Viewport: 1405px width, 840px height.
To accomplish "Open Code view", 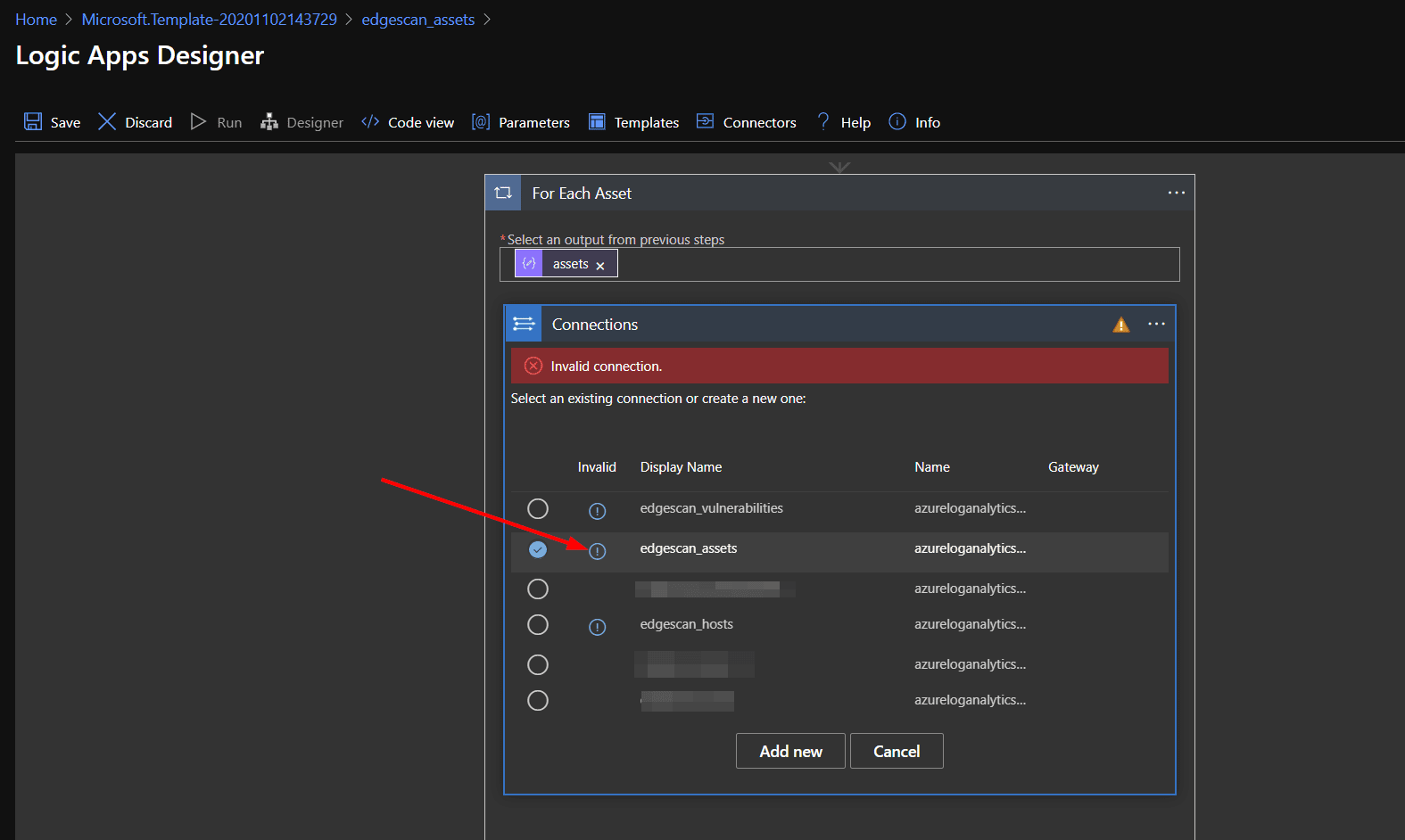I will click(408, 122).
